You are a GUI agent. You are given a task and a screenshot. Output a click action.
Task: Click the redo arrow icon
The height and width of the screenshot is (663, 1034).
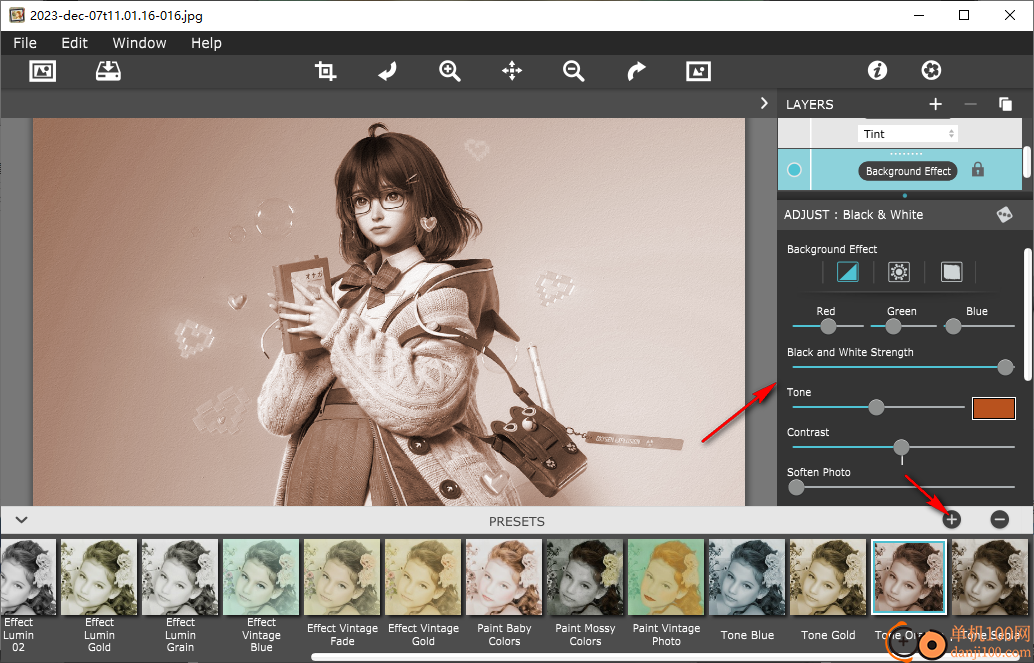click(x=636, y=71)
